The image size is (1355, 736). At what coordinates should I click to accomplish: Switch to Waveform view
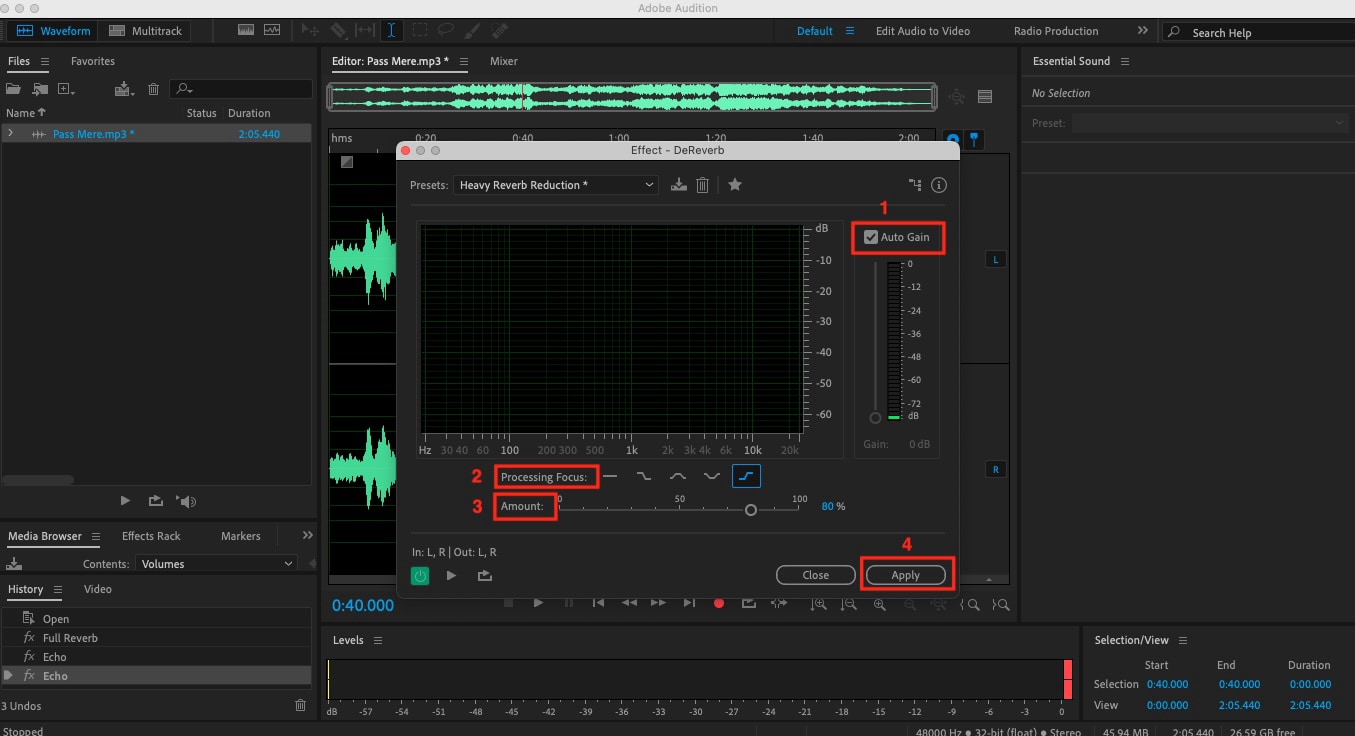54,31
